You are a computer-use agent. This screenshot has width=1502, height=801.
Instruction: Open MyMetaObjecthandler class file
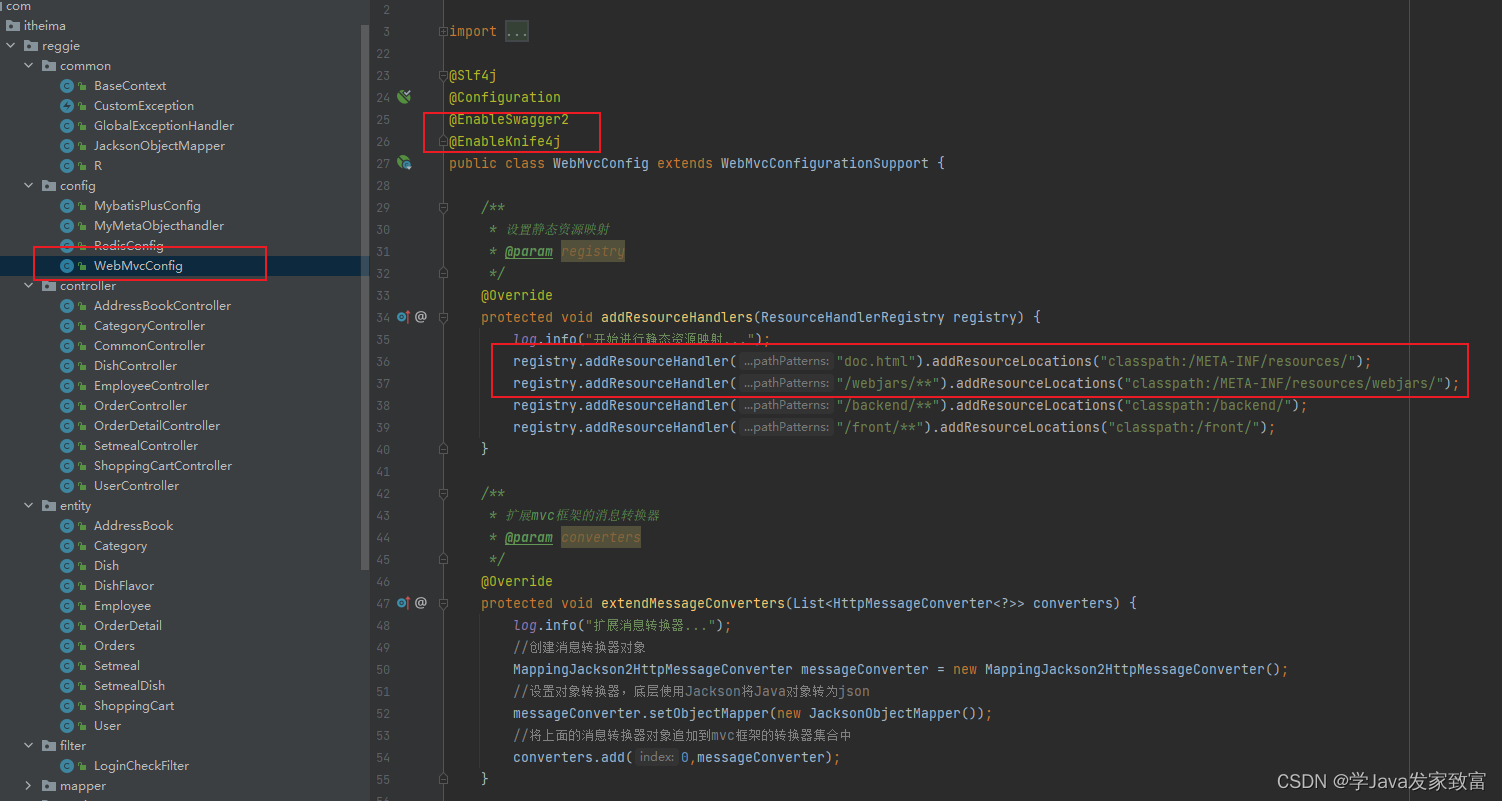point(159,226)
